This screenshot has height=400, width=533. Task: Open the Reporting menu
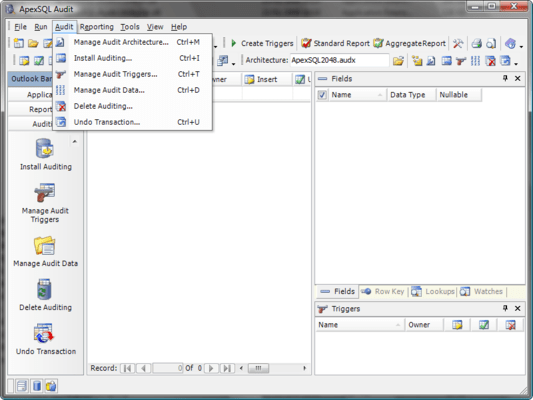[x=97, y=27]
